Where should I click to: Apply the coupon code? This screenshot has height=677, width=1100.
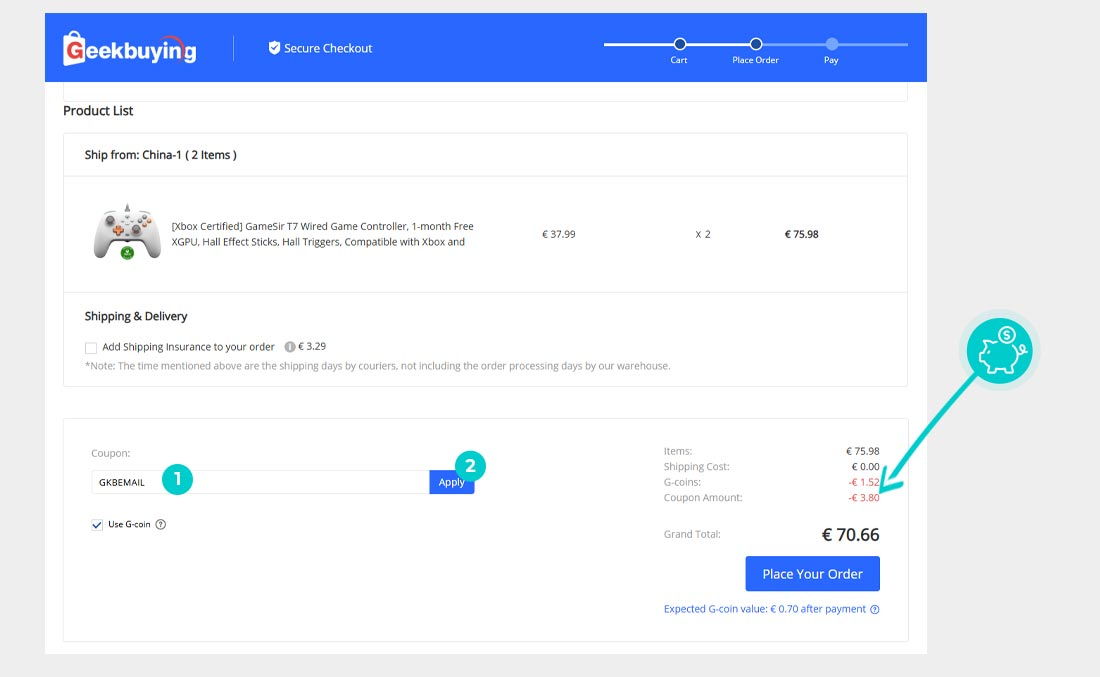452,482
